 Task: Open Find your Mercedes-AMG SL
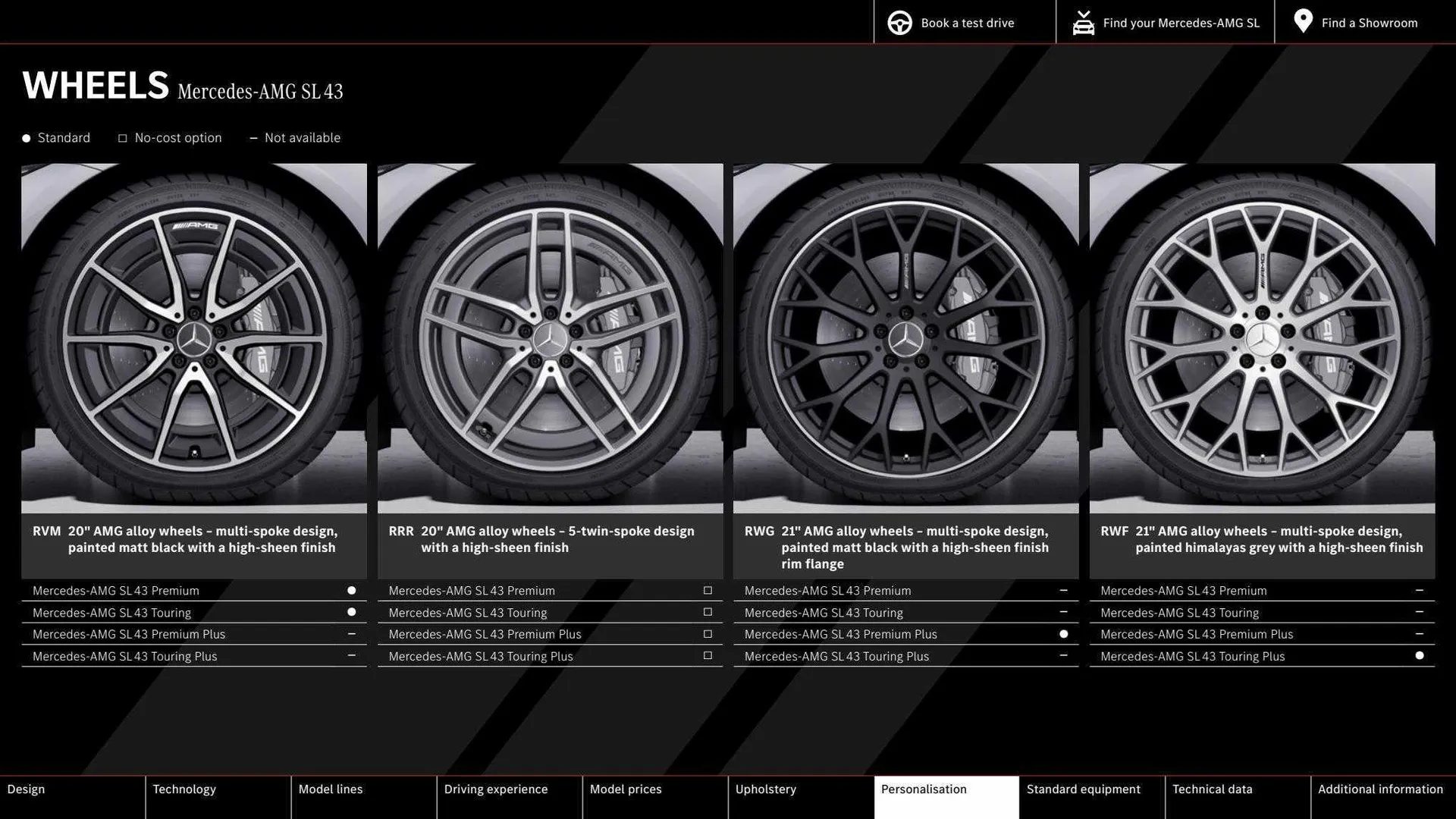[x=1180, y=22]
